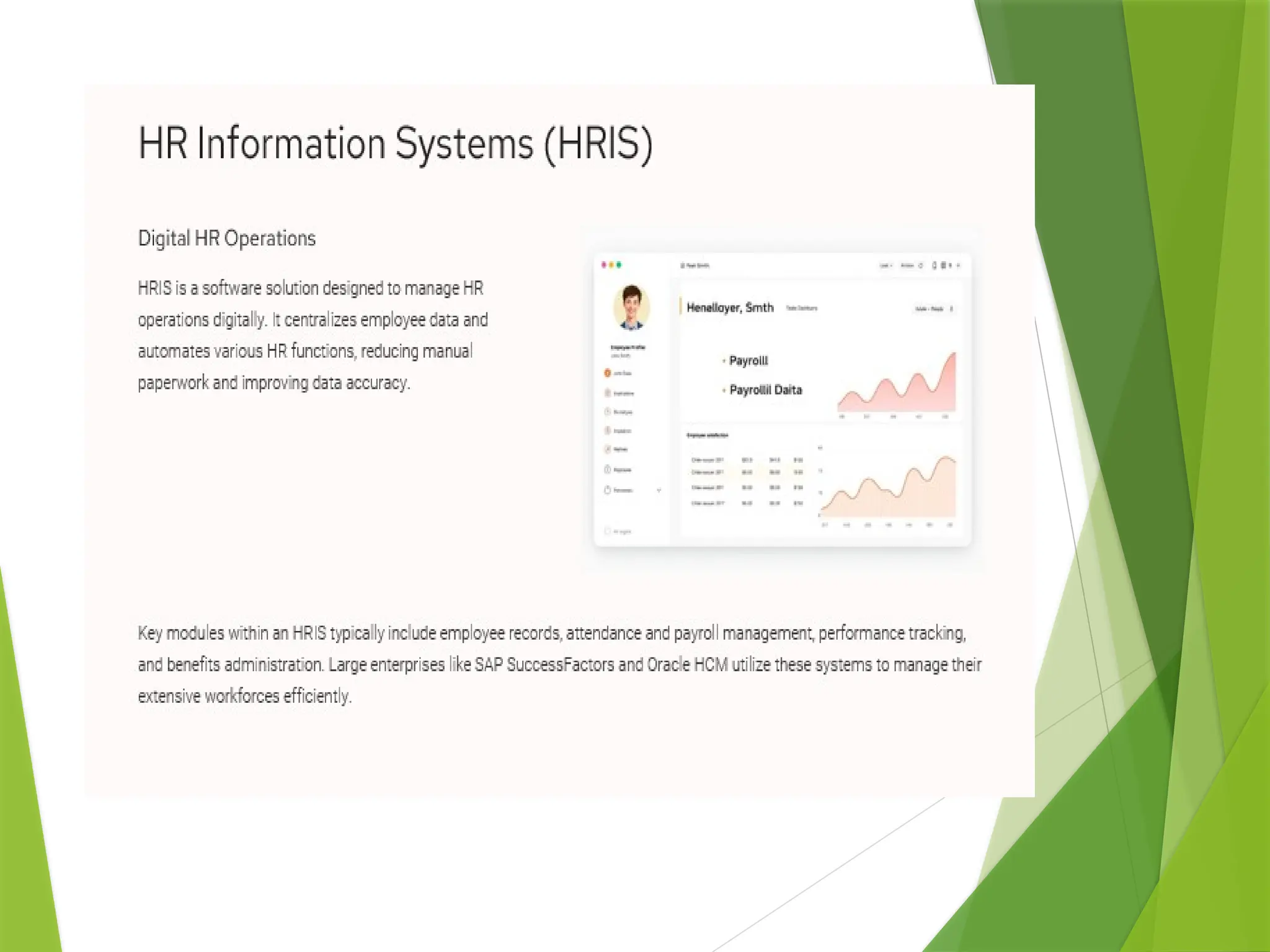Click the fifth sidebar icon with bold label
Viewport: 1270px width, 952px height.
point(608,449)
